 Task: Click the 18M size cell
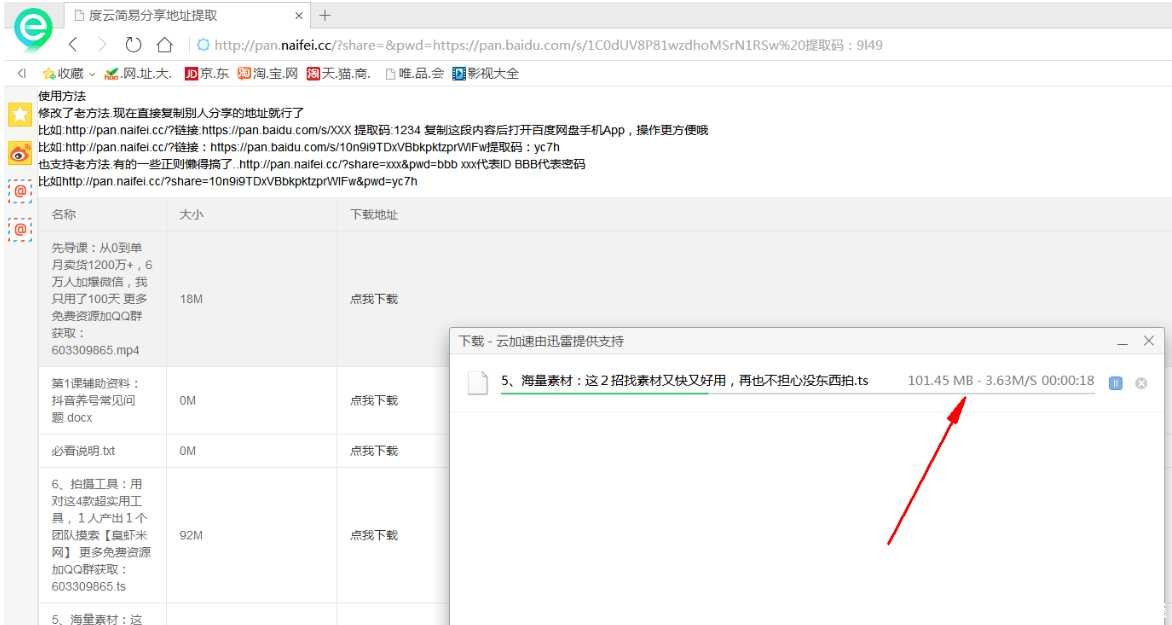(191, 299)
